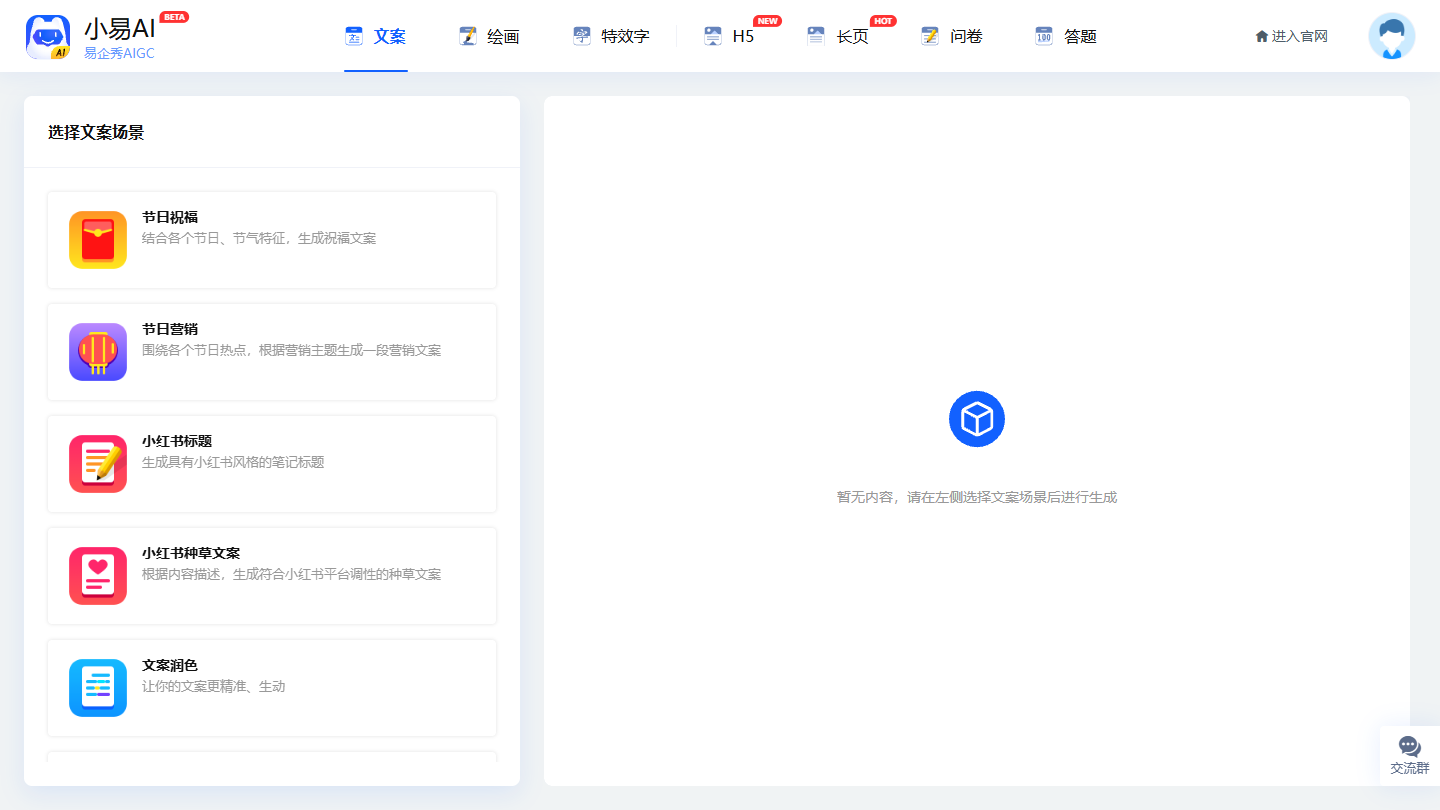Click the NEW badge on H5

click(768, 21)
